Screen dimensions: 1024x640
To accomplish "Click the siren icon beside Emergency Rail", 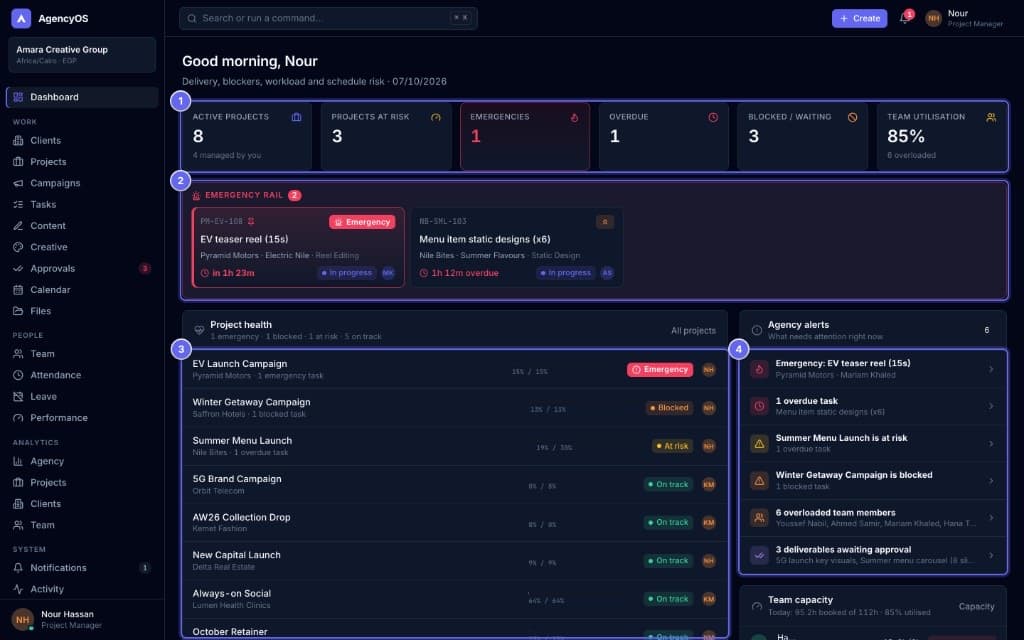I will point(196,195).
